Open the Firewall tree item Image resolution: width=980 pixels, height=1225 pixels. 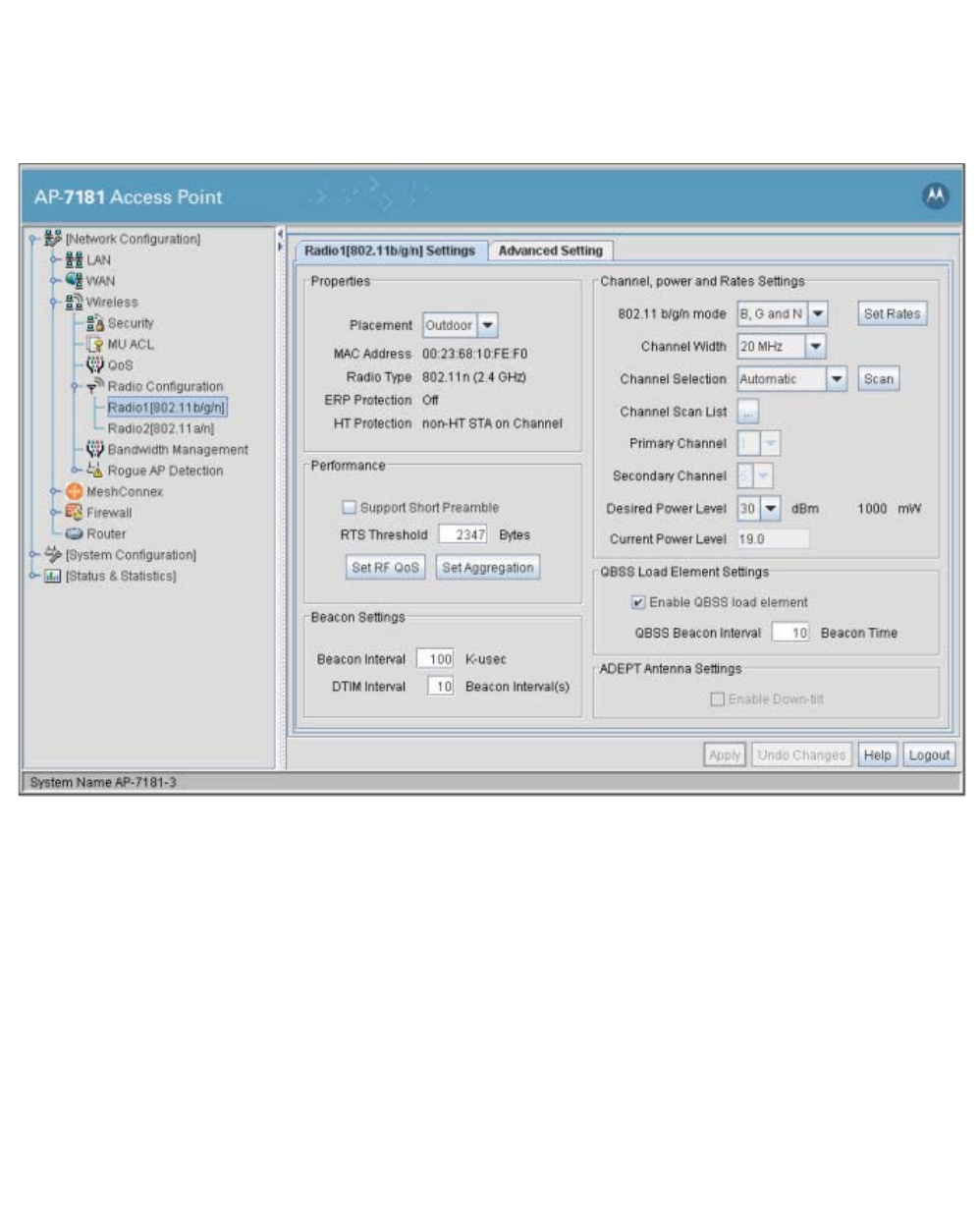(x=109, y=513)
